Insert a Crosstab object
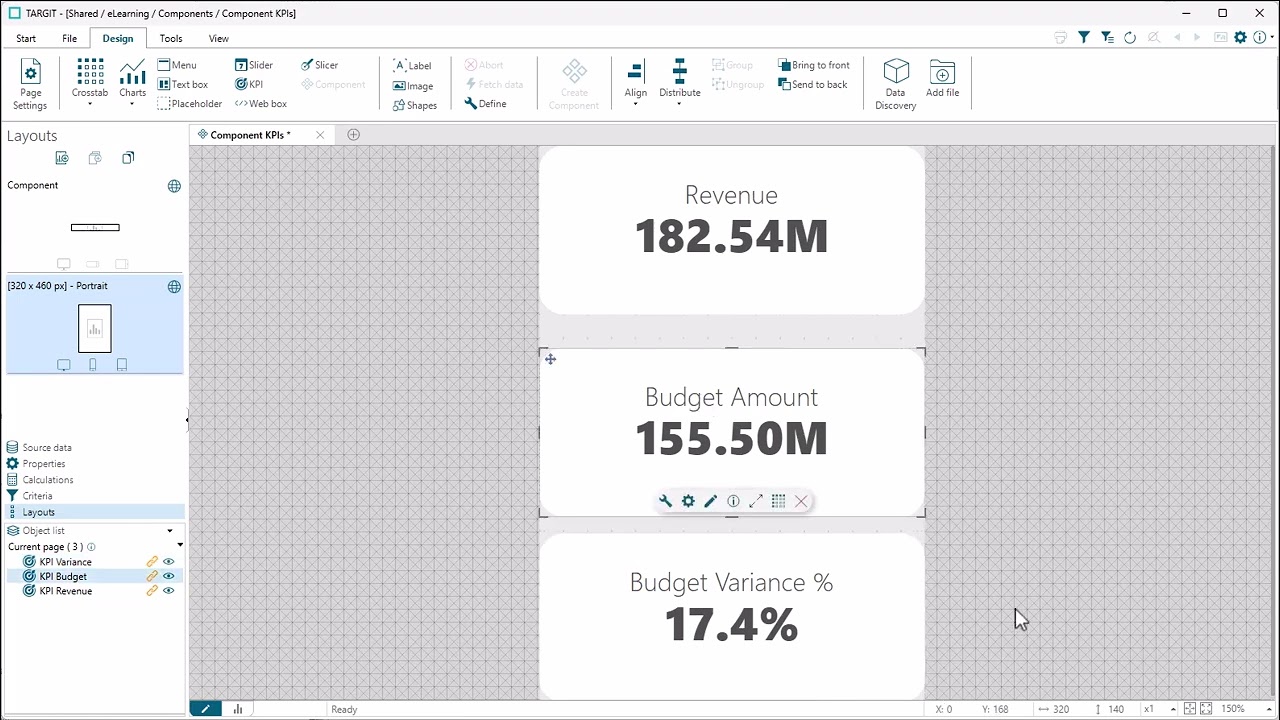 point(90,82)
